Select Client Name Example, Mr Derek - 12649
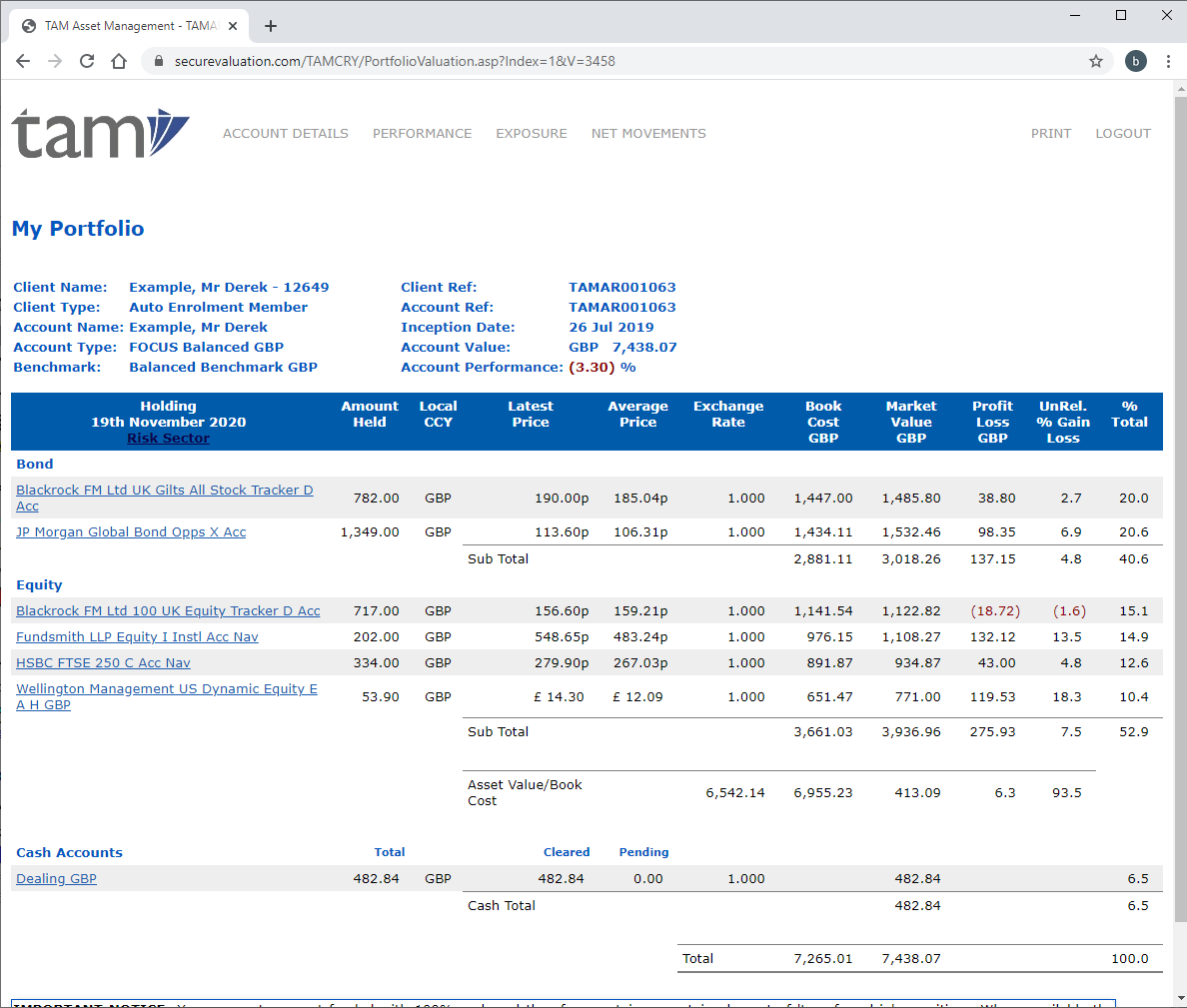Viewport: 1187px width, 1008px height. pos(229,287)
